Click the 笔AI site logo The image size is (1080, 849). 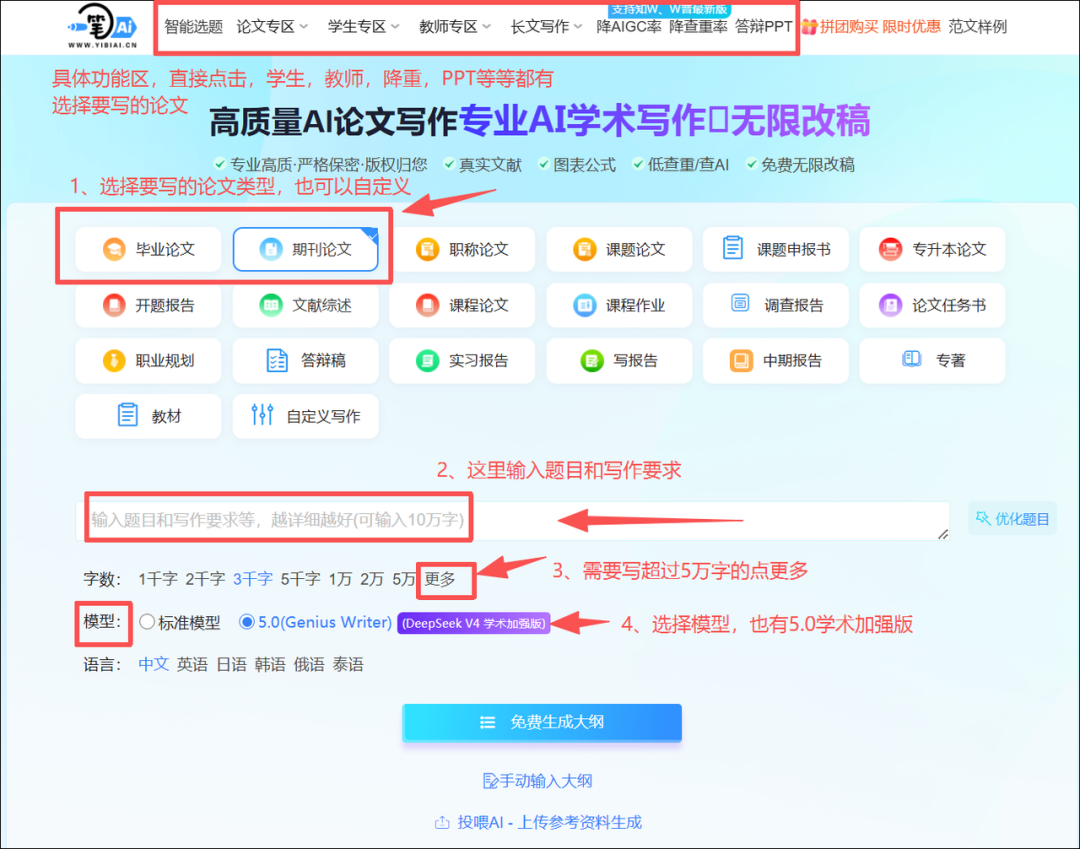(x=102, y=26)
